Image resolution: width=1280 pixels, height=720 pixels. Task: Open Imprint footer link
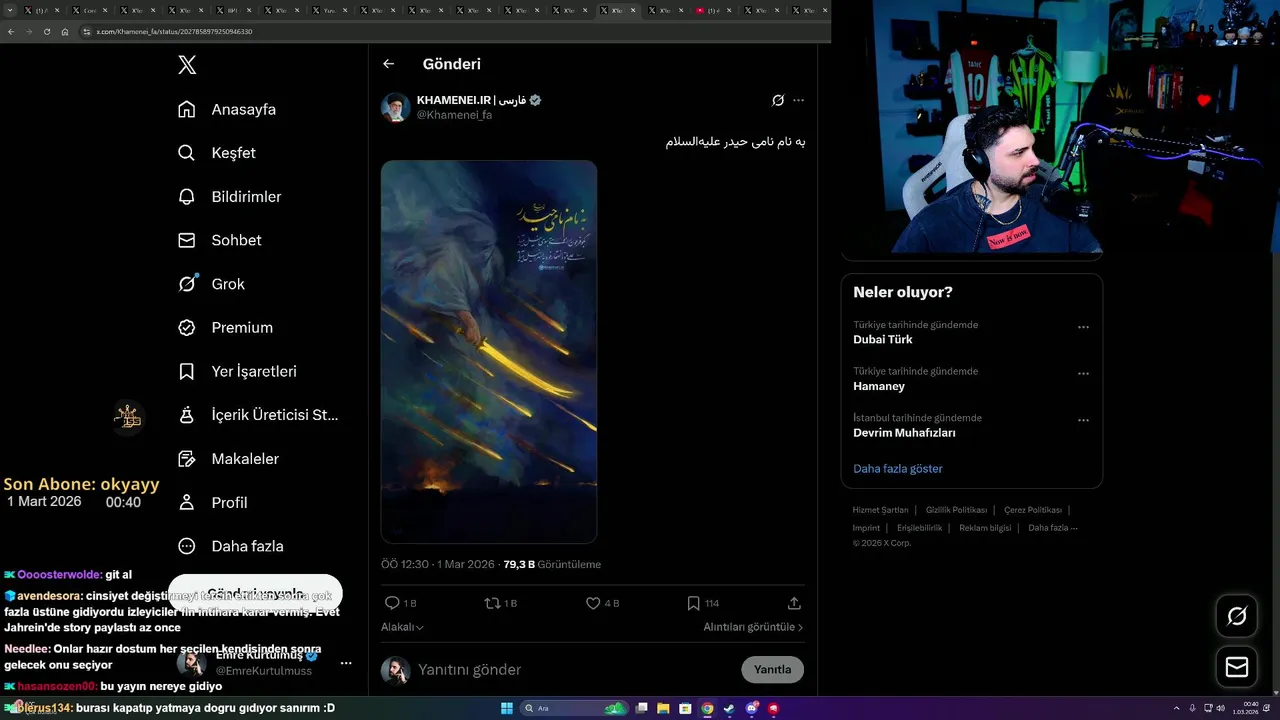pos(866,528)
